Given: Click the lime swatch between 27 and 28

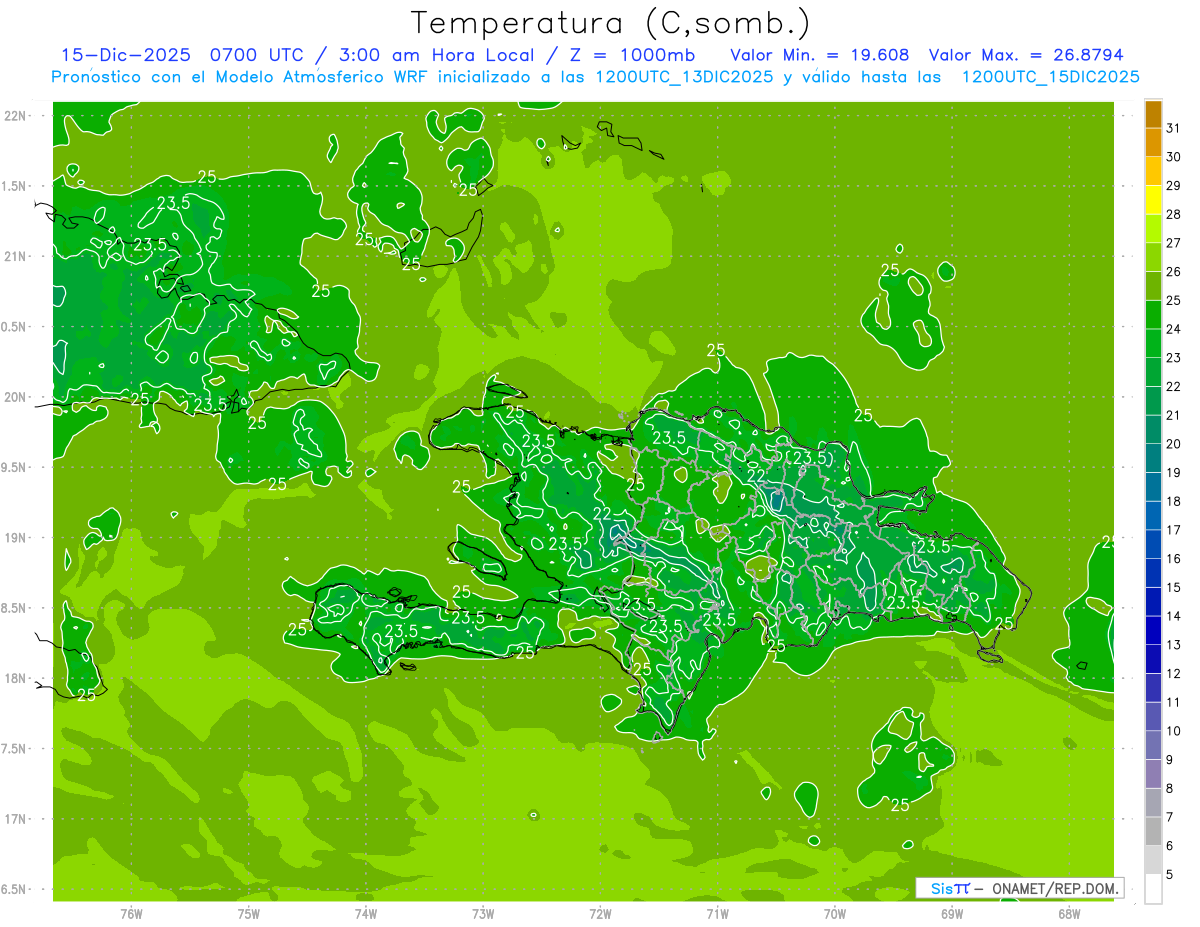Looking at the screenshot, I should click(x=1153, y=229).
